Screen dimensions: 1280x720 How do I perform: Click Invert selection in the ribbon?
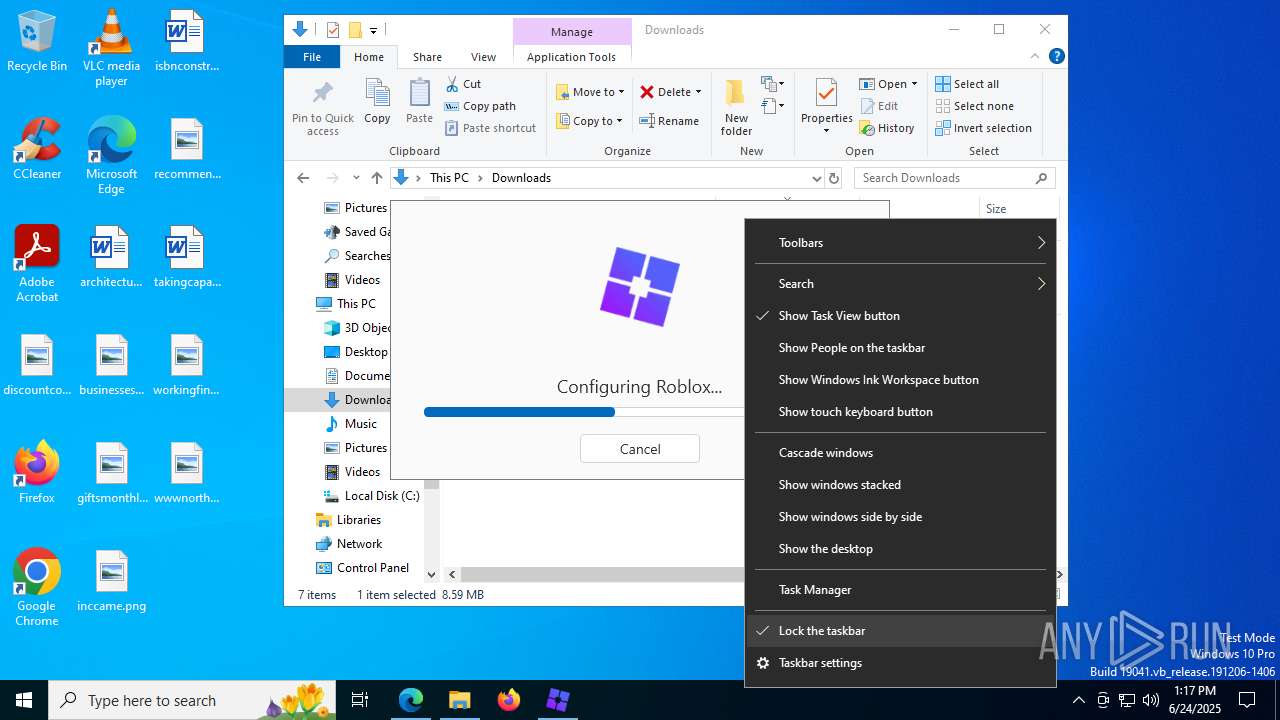coord(983,128)
